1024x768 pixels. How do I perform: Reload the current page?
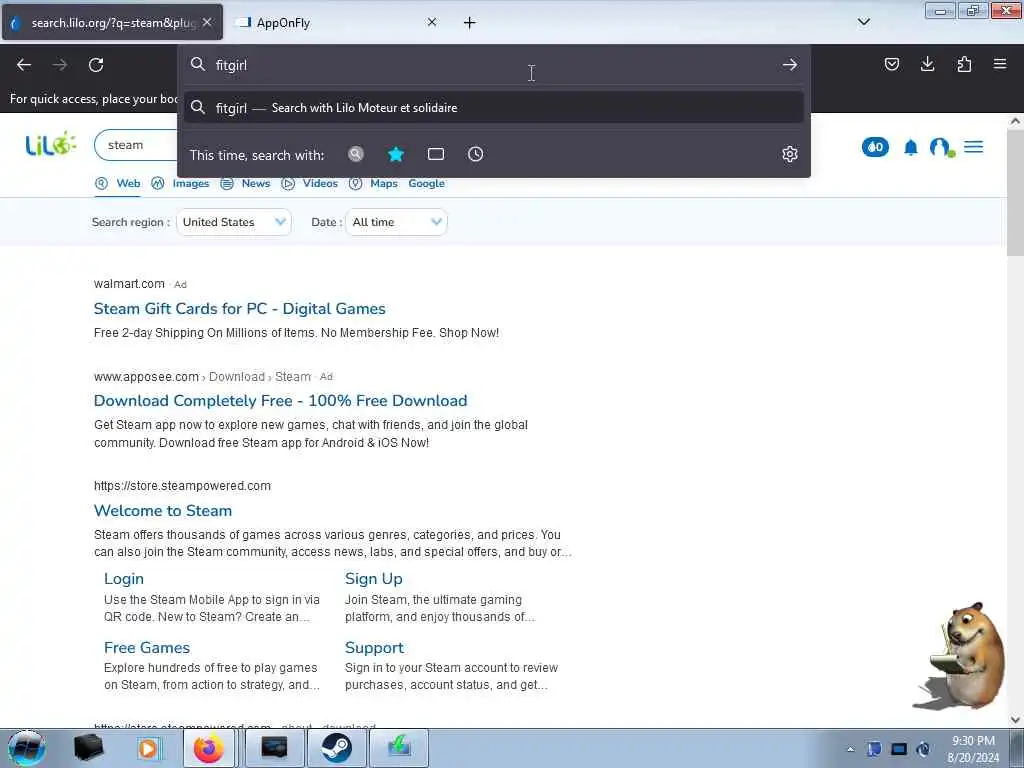[96, 65]
